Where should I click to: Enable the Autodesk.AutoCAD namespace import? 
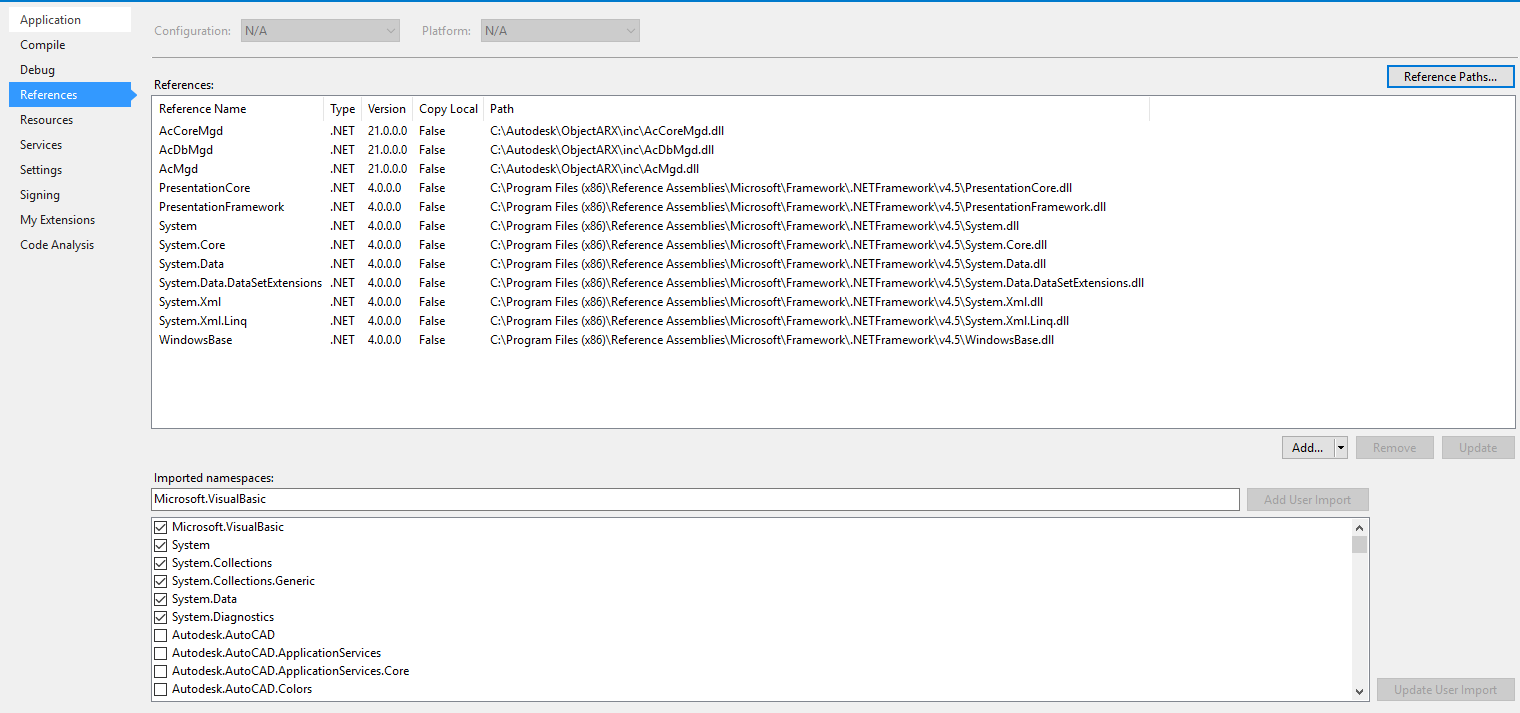161,634
